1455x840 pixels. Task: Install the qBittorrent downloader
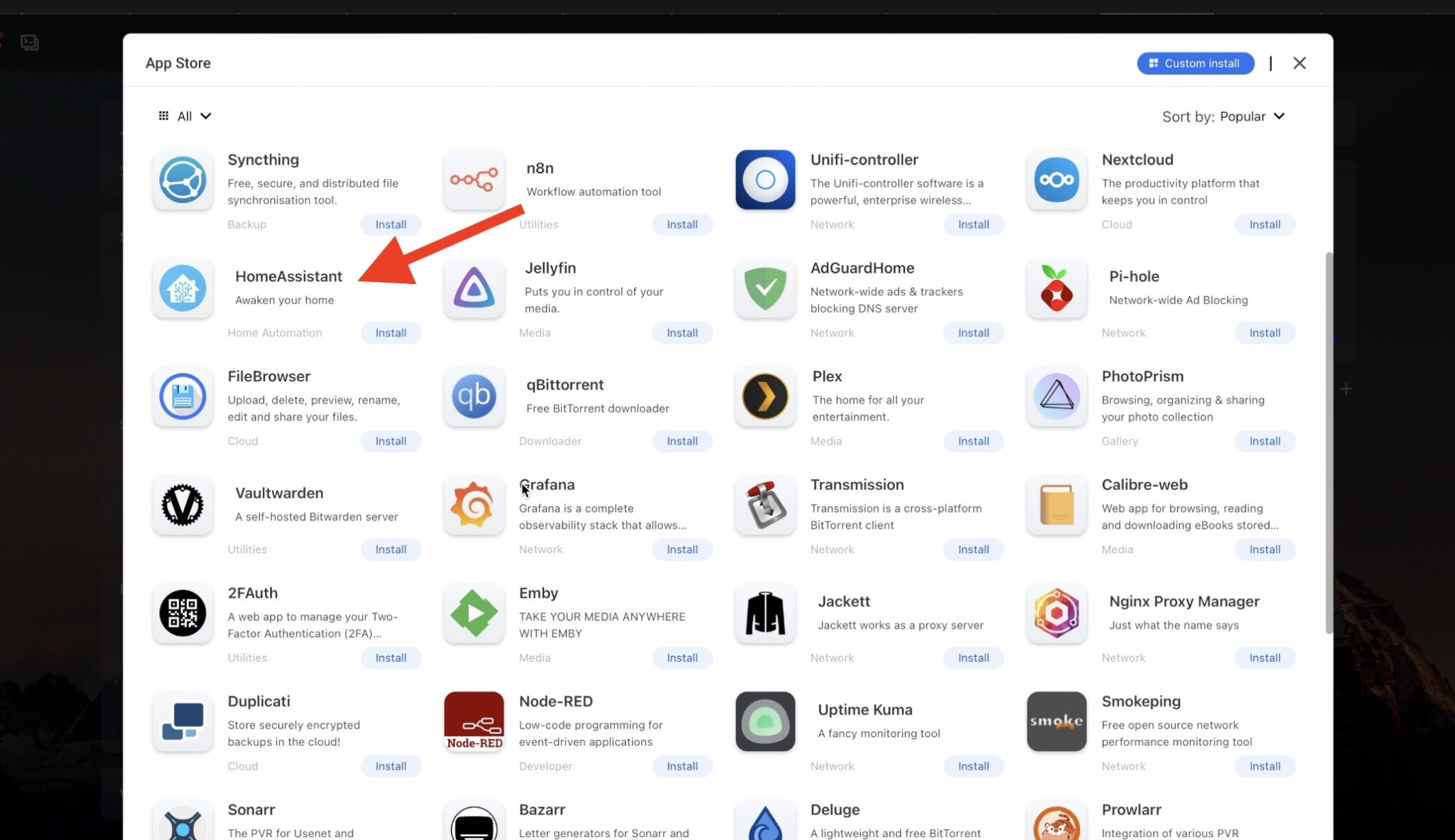[682, 440]
